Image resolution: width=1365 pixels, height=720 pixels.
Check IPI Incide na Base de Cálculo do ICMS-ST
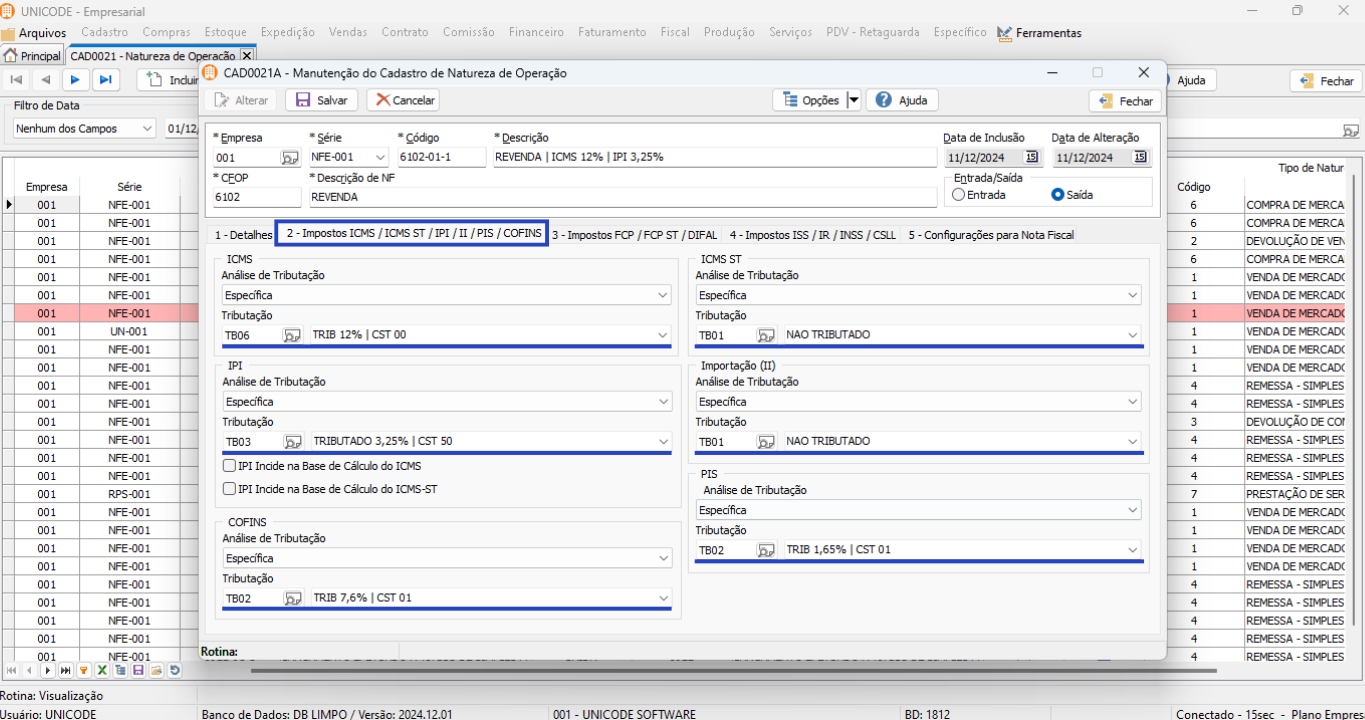point(230,489)
